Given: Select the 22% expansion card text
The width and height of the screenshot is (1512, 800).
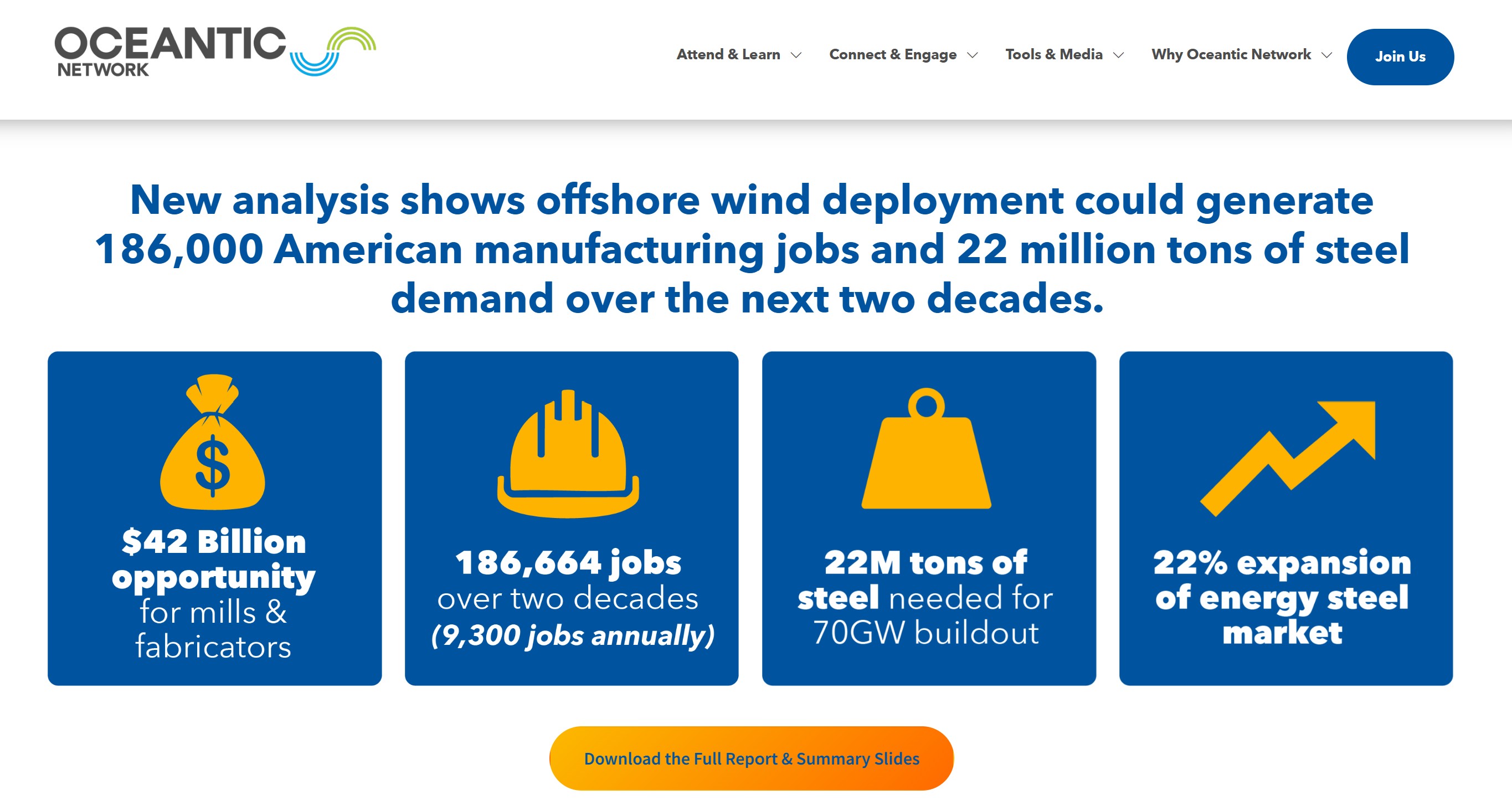Looking at the screenshot, I should pos(1283,597).
